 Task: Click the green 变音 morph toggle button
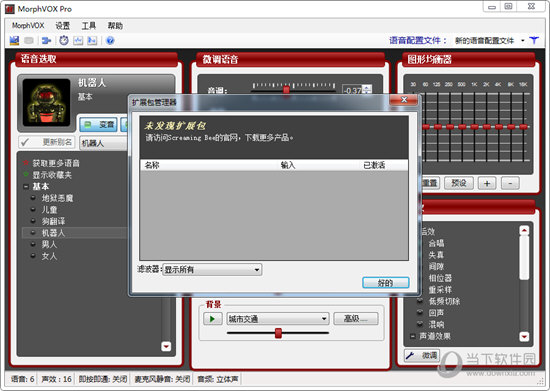pyautogui.click(x=99, y=124)
